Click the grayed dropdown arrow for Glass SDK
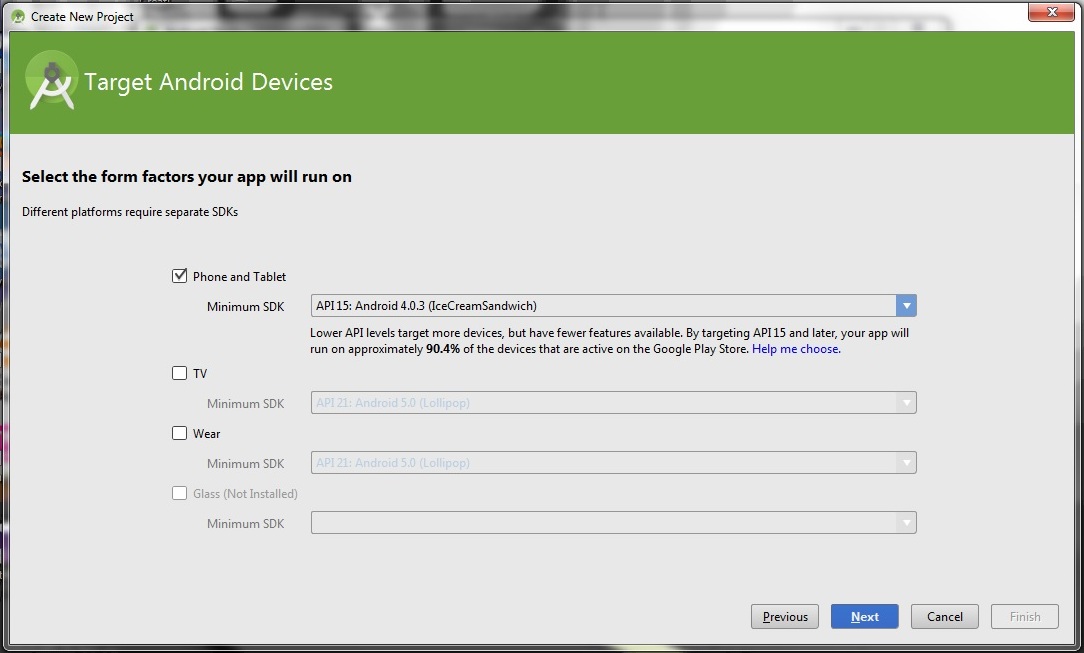The width and height of the screenshot is (1084, 653). click(906, 523)
